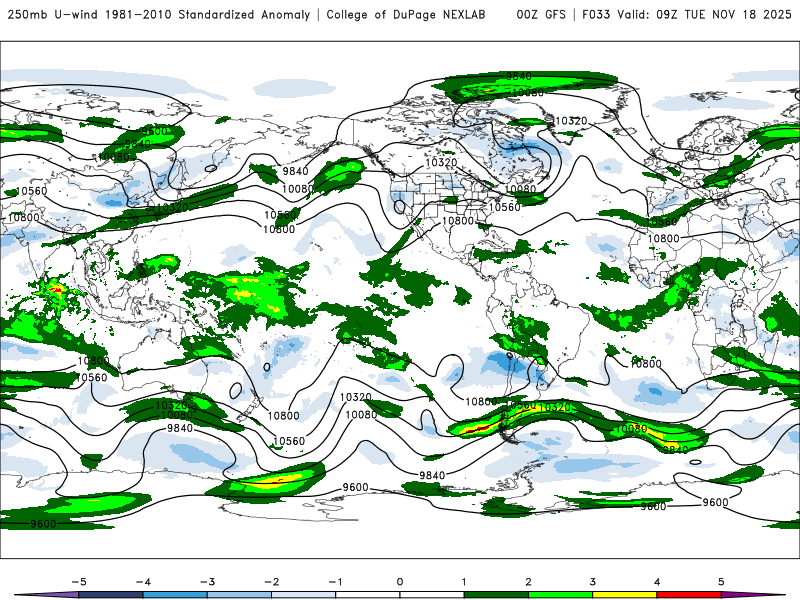Click the '10320' contour label beside Greenland

pyautogui.click(x=571, y=121)
